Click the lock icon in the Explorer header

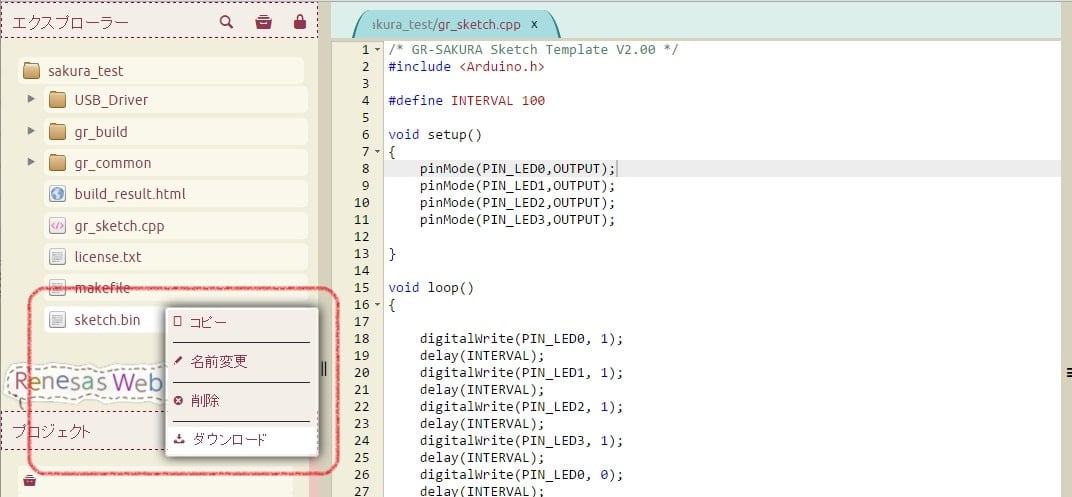(x=300, y=21)
